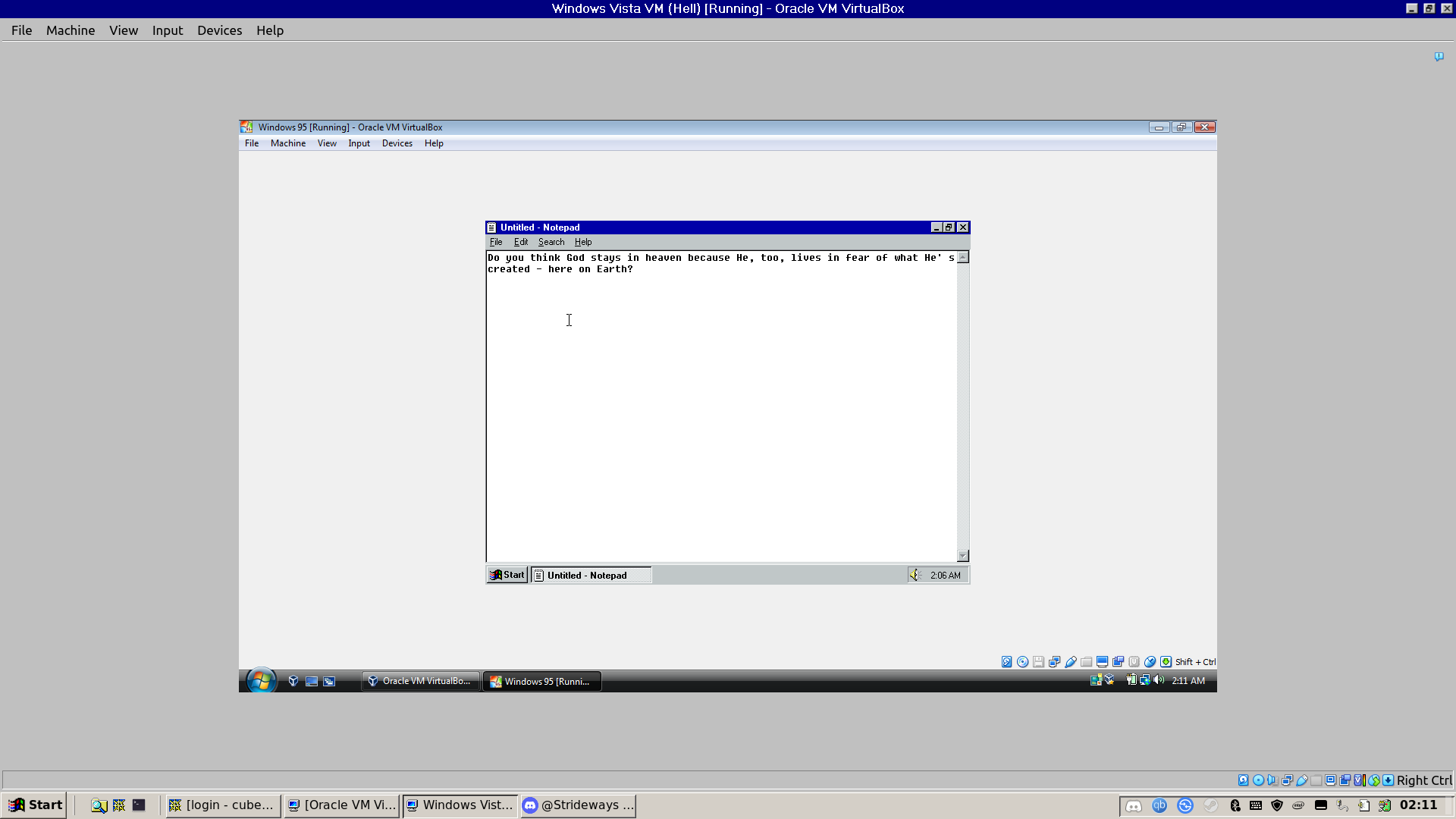1456x819 pixels.
Task: Click the Windows 95 clock showing 2:06 AM
Action: coord(946,576)
